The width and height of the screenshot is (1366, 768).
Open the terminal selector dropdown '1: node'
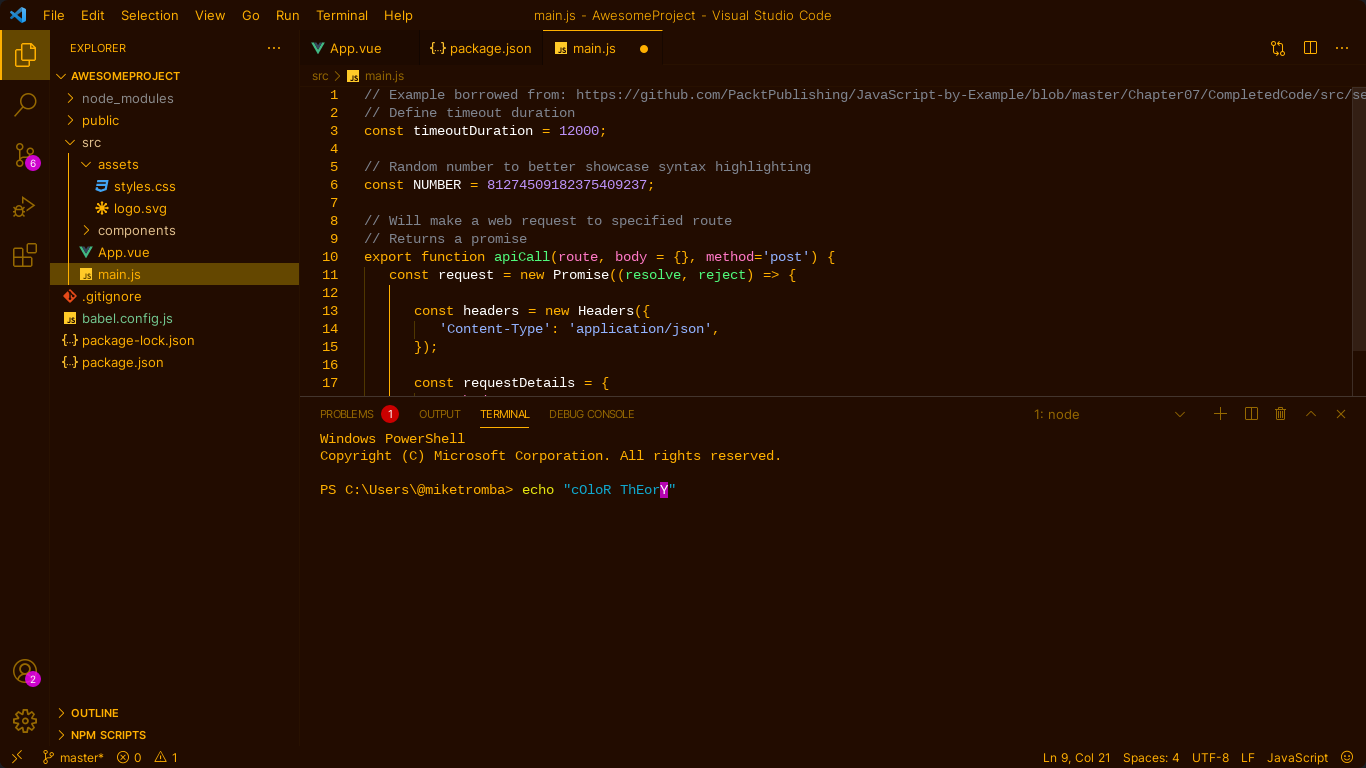pyautogui.click(x=1110, y=414)
